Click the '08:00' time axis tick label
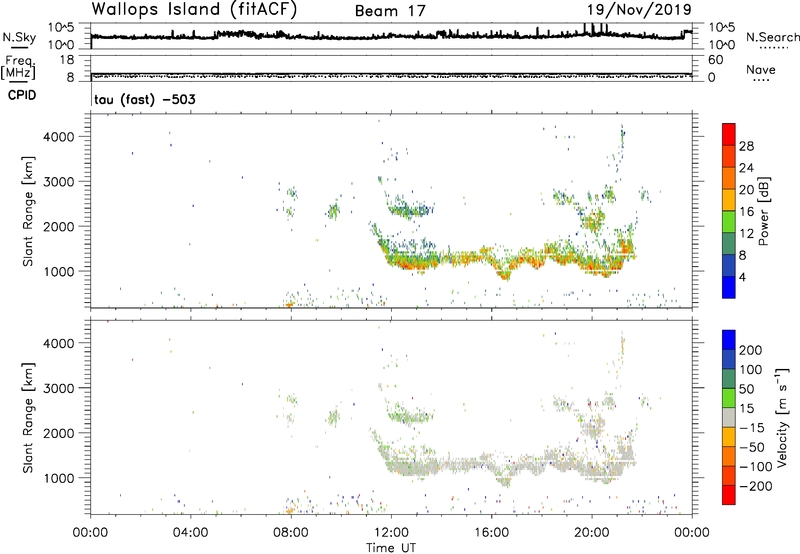 [x=291, y=533]
